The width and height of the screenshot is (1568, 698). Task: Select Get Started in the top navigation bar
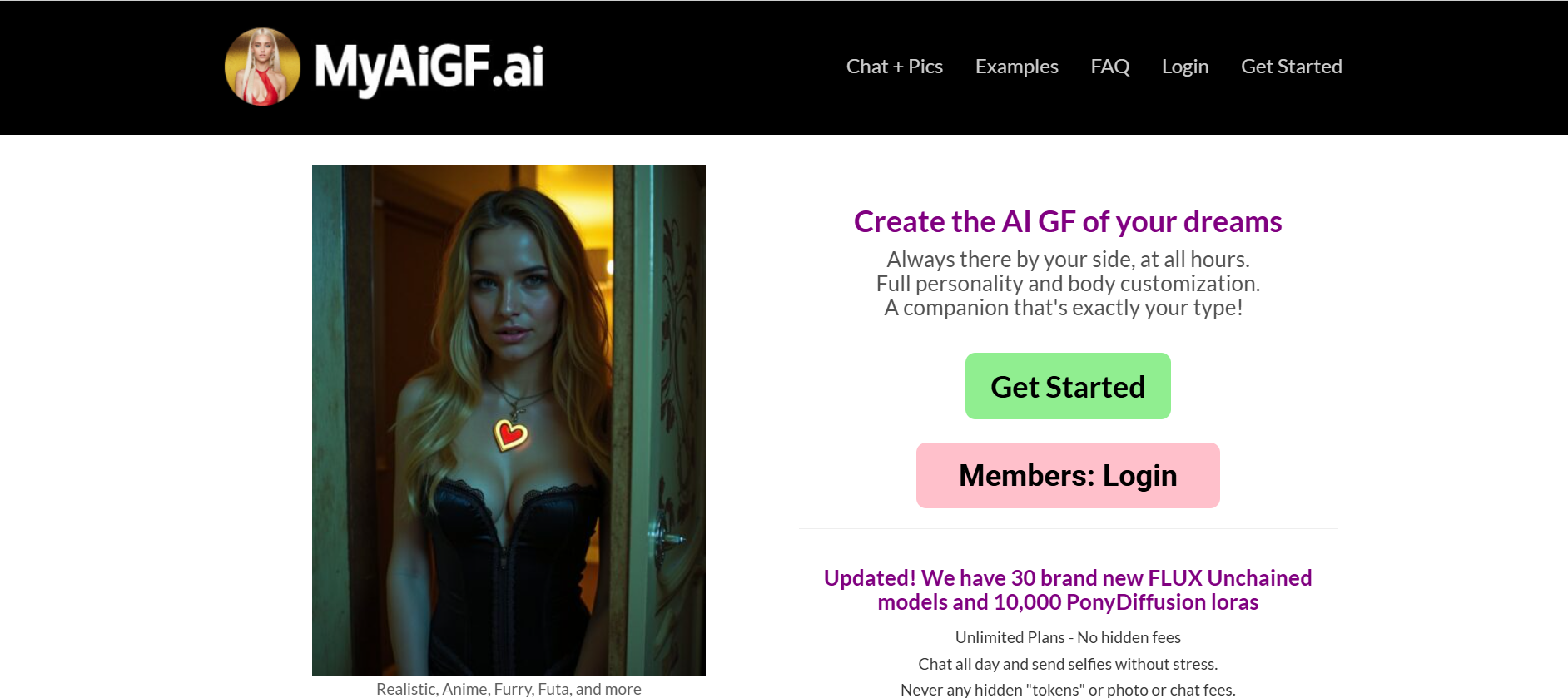1292,67
